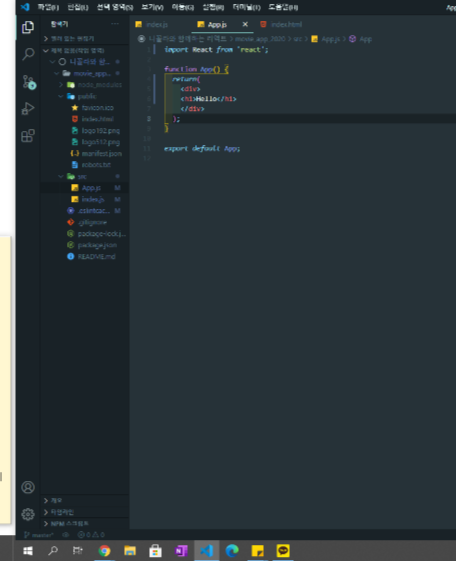
Task: Open the Accounts menu icon
Action: click(28, 487)
